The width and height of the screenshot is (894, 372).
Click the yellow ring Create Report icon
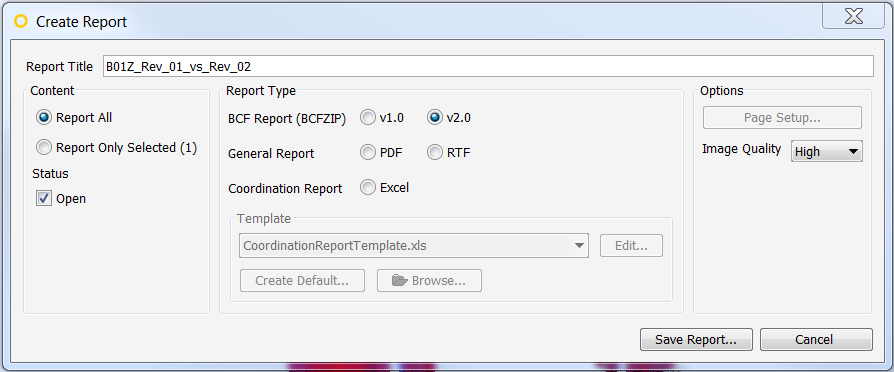coord(21,22)
